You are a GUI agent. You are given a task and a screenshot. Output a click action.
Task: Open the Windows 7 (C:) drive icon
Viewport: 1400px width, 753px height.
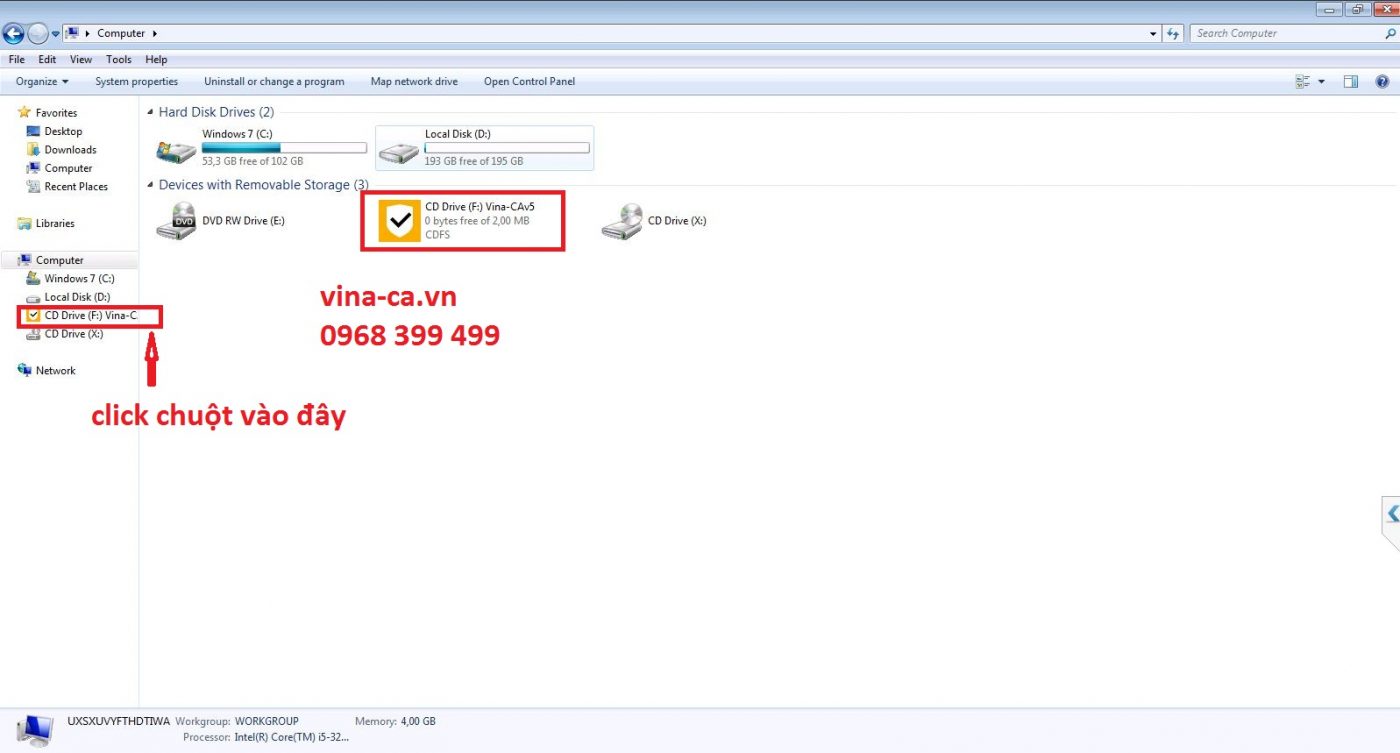176,151
